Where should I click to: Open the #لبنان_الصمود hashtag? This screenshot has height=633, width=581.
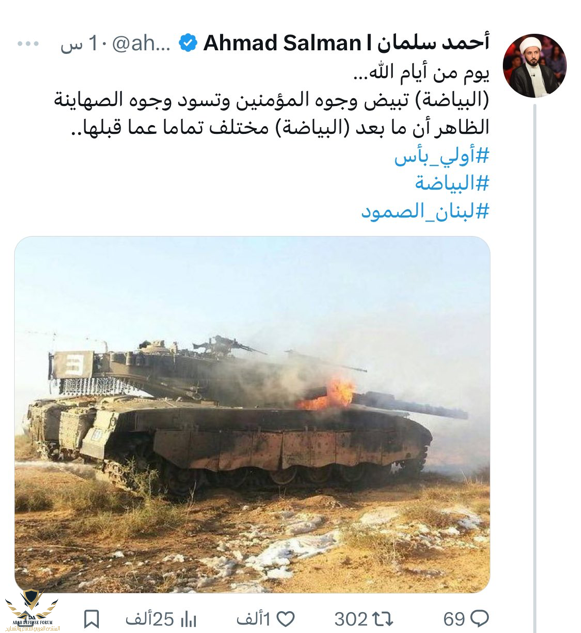coord(425,211)
